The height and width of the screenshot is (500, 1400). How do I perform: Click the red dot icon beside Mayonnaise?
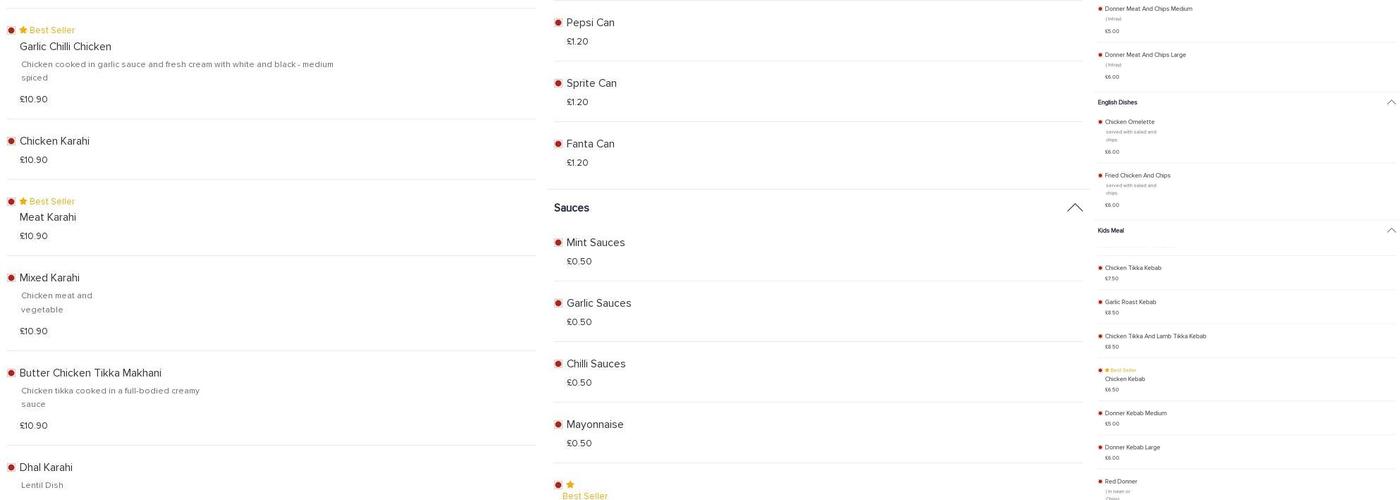[558, 425]
